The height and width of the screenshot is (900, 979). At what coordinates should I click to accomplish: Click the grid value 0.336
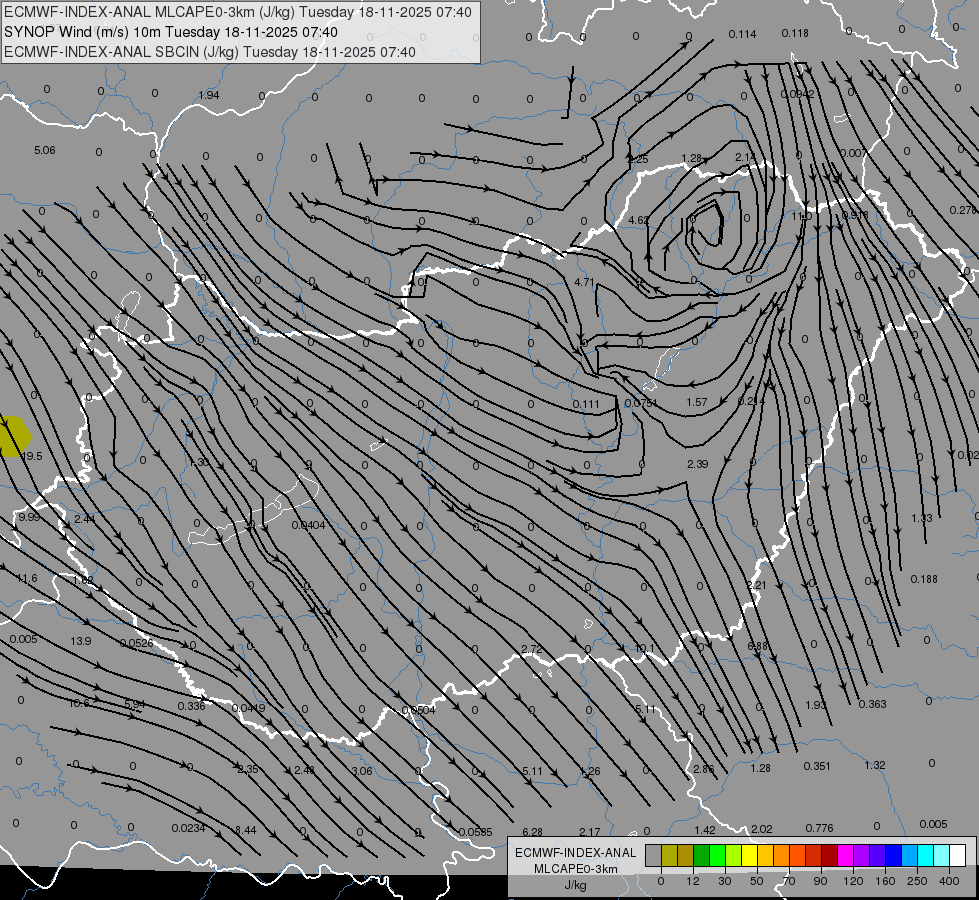click(191, 706)
